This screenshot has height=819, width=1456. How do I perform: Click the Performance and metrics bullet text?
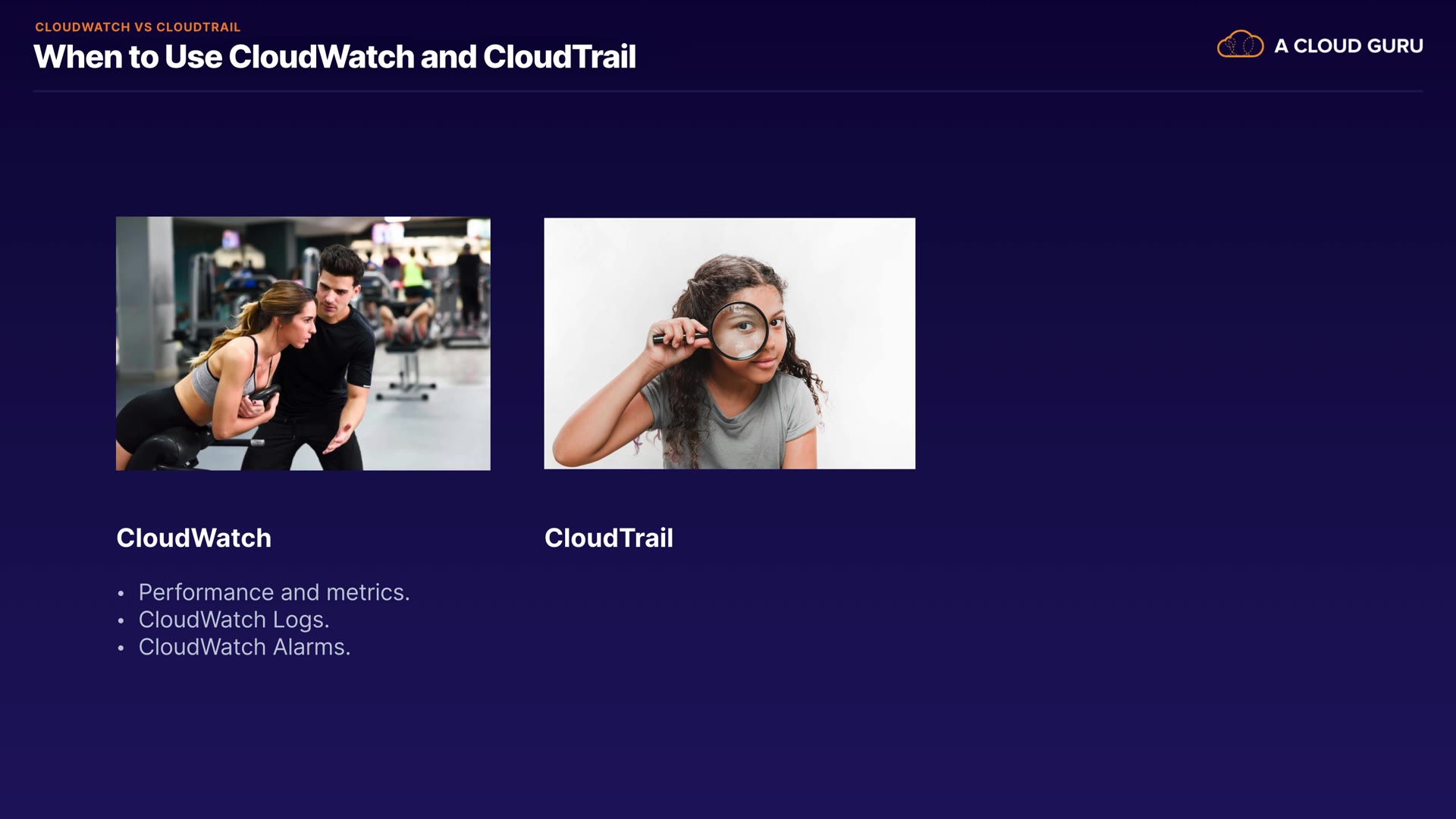coord(274,592)
